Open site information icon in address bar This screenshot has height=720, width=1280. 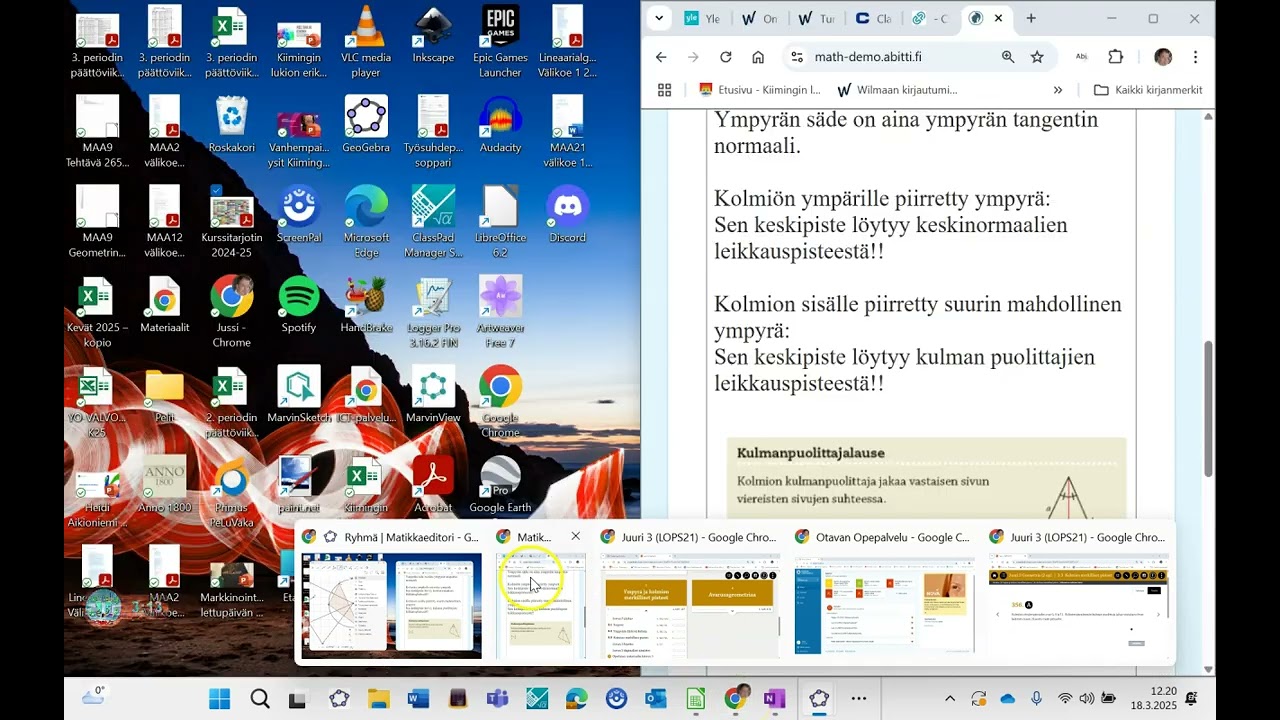pyautogui.click(x=796, y=57)
